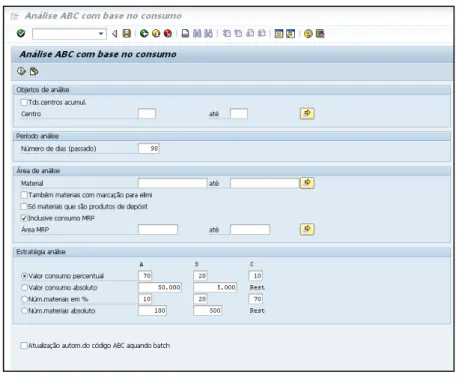The height and width of the screenshot is (384, 459).
Task: Enable Só materiais que são produtos de depósit
Action: pos(24,206)
